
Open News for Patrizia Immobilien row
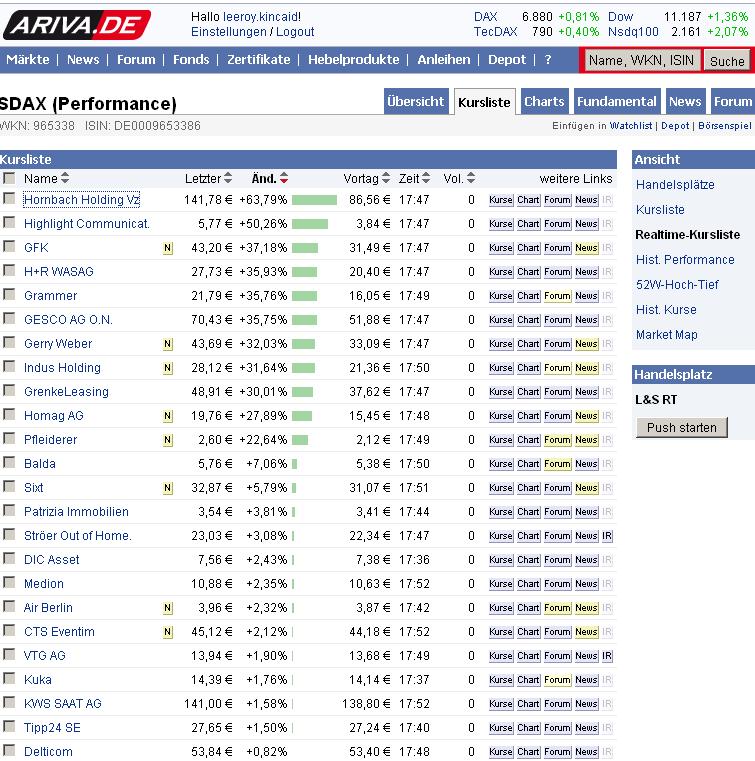coord(586,512)
